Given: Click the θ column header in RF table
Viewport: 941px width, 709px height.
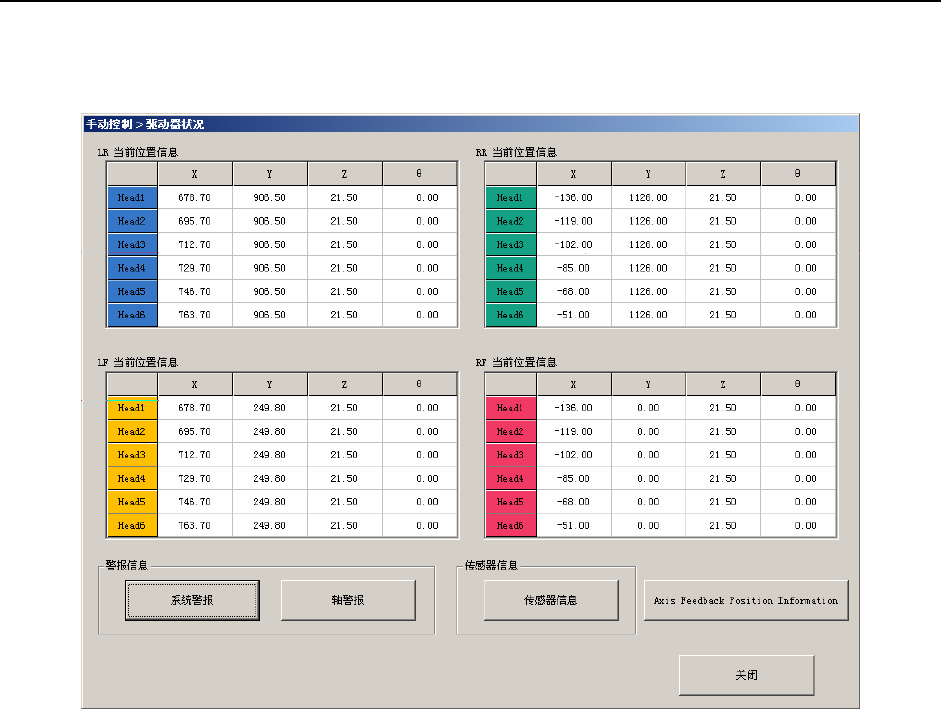Looking at the screenshot, I should point(798,384).
